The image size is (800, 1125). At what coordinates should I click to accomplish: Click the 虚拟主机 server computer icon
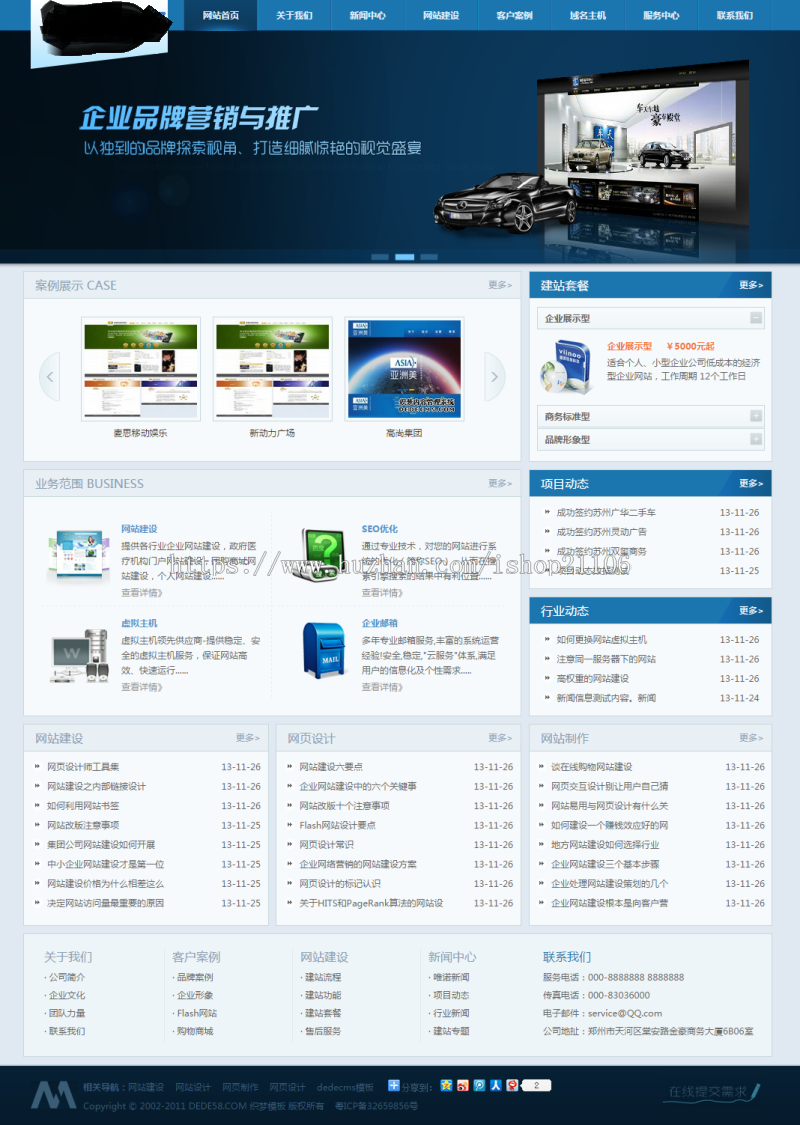click(80, 655)
